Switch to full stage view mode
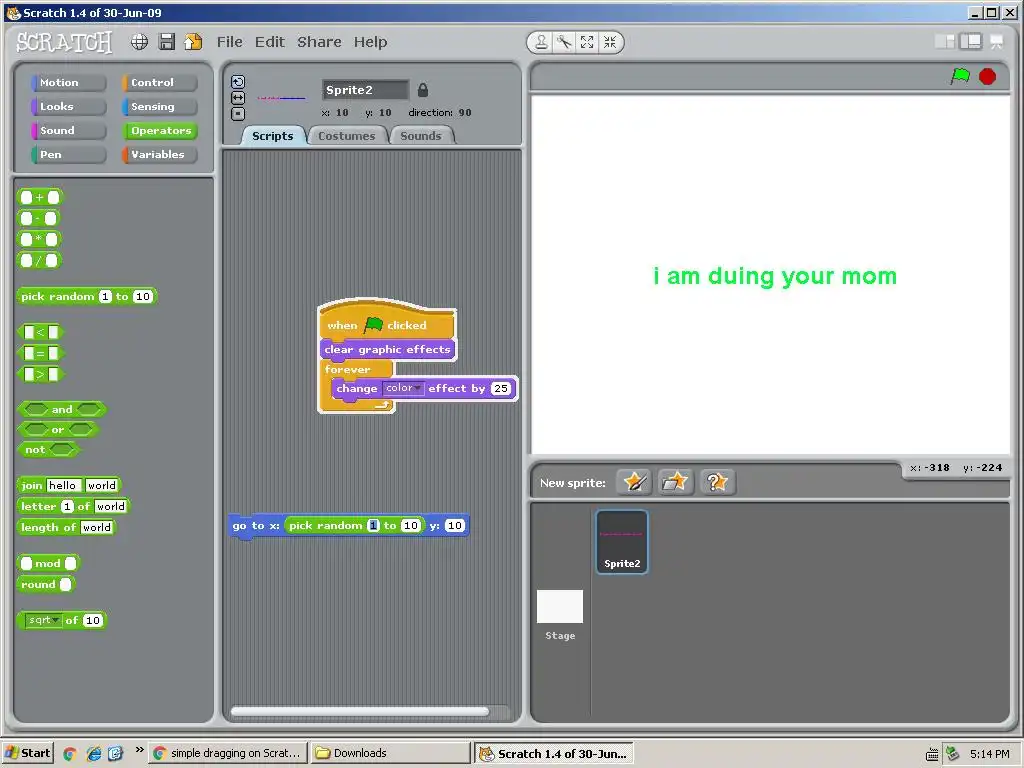The height and width of the screenshot is (768, 1024). point(970,42)
